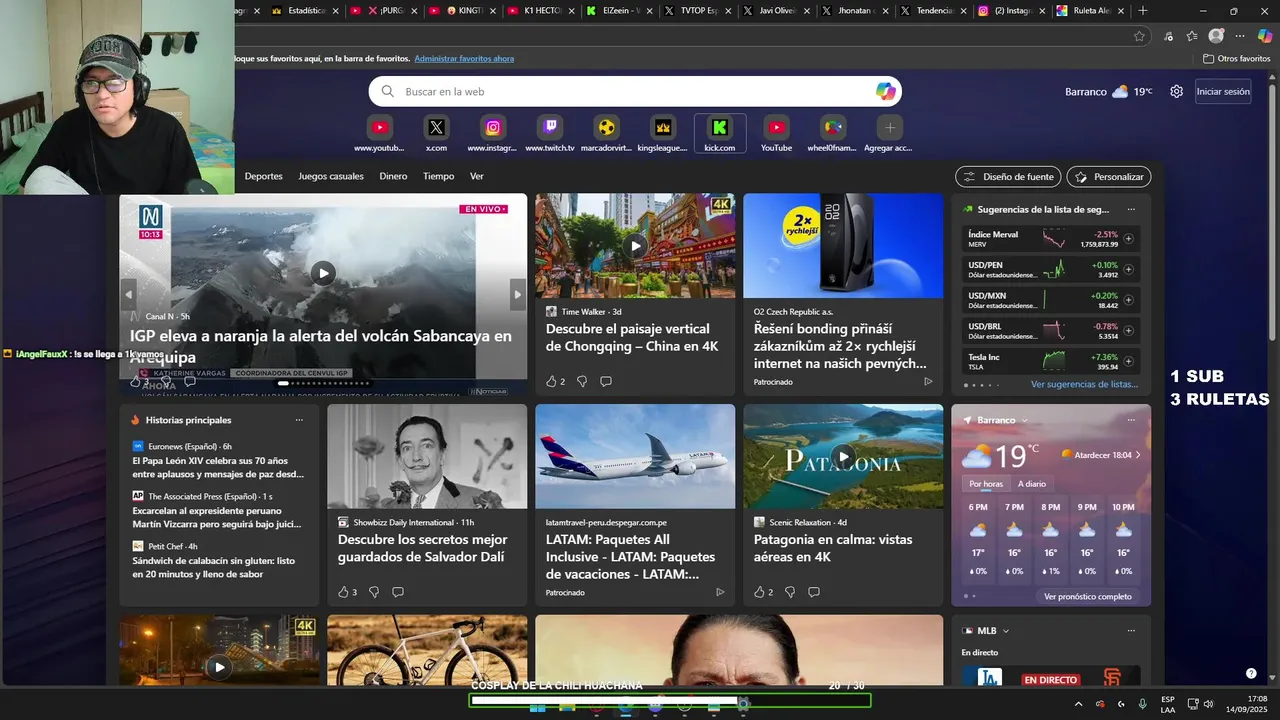Open the YouTube shortcut labeled www.youtub...

(x=380, y=134)
